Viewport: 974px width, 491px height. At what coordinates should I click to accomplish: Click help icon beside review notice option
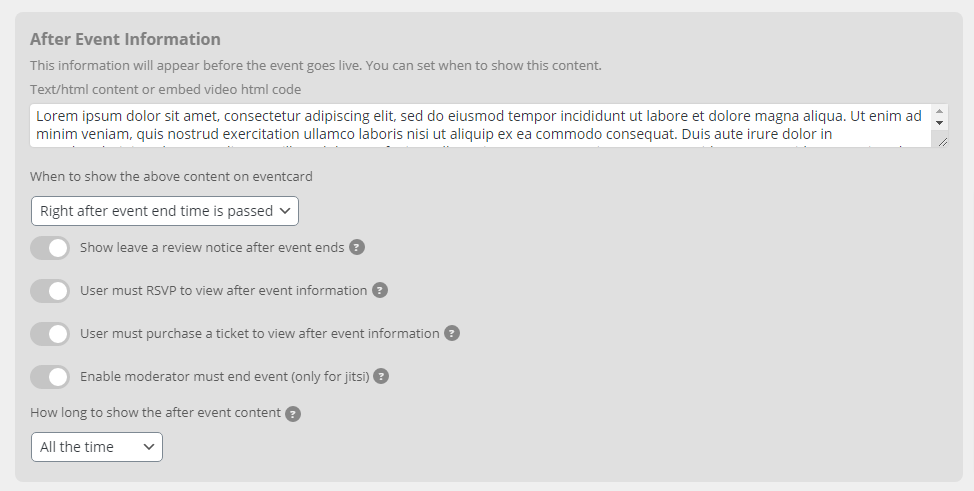pos(357,247)
